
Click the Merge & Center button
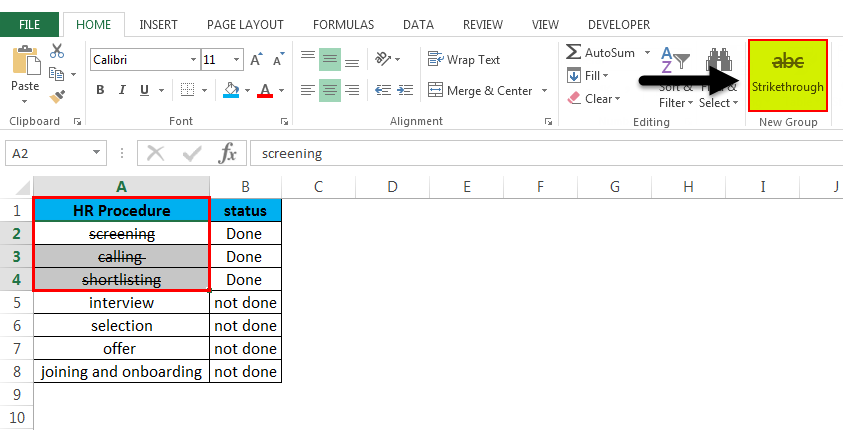coord(481,91)
